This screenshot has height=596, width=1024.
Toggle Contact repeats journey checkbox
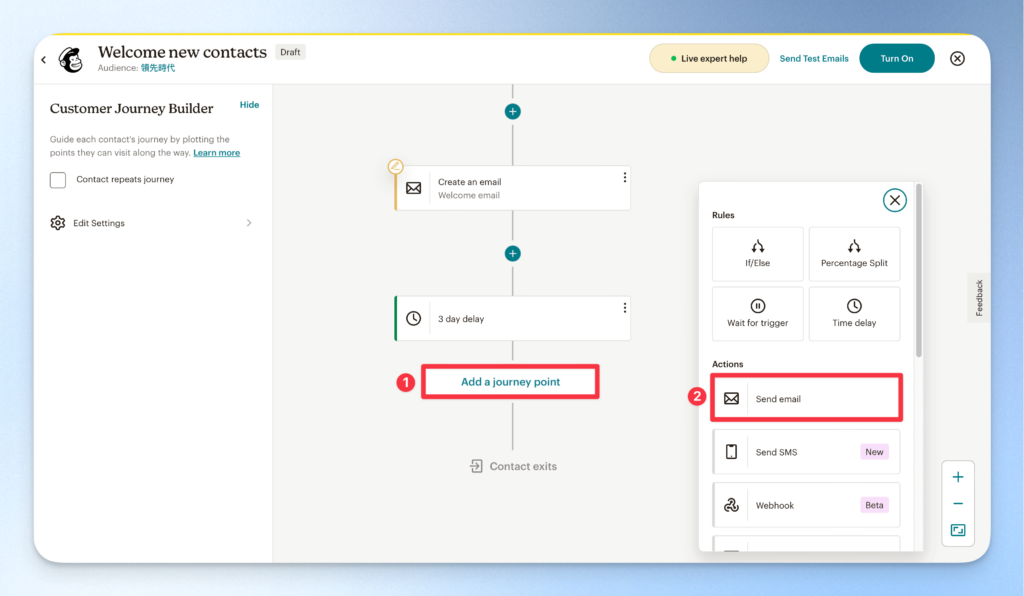(x=58, y=180)
